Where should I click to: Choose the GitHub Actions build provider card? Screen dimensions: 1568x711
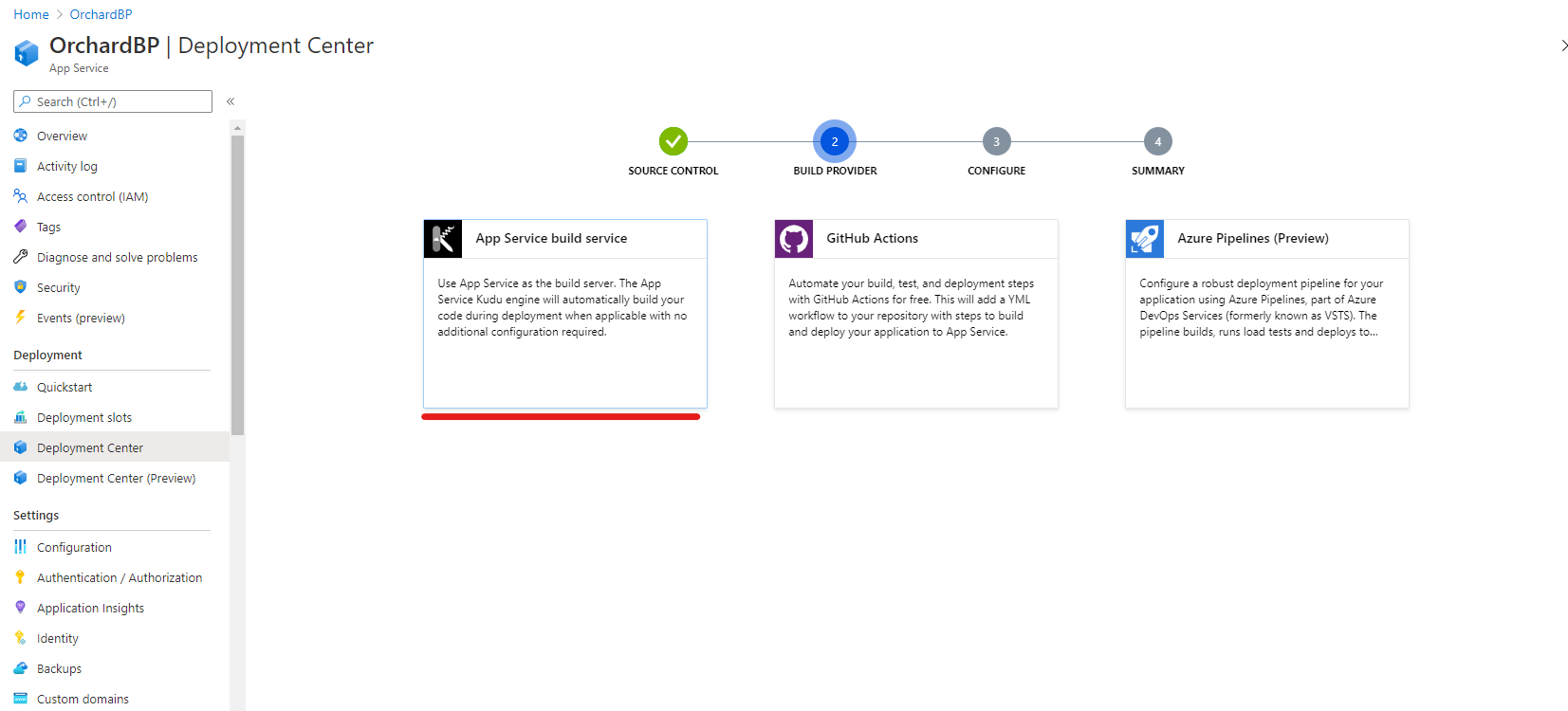916,314
